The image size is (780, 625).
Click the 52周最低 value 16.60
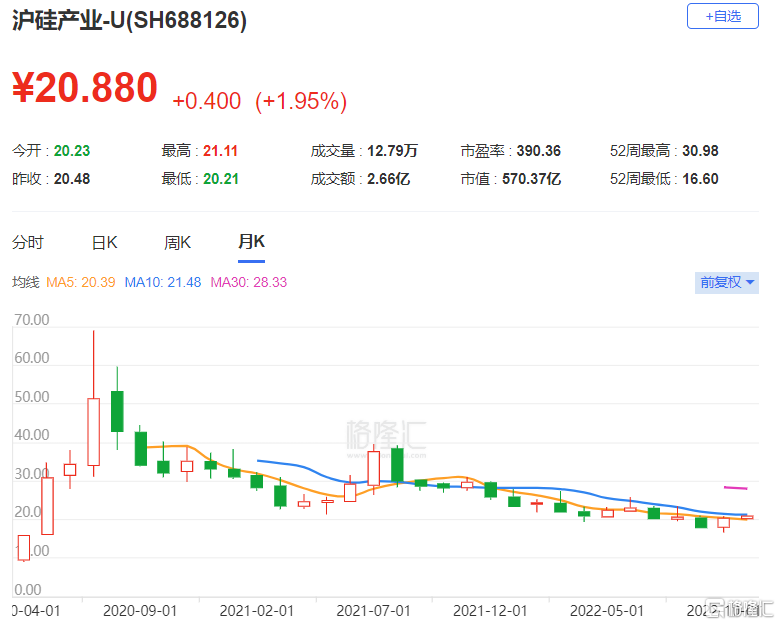700,179
